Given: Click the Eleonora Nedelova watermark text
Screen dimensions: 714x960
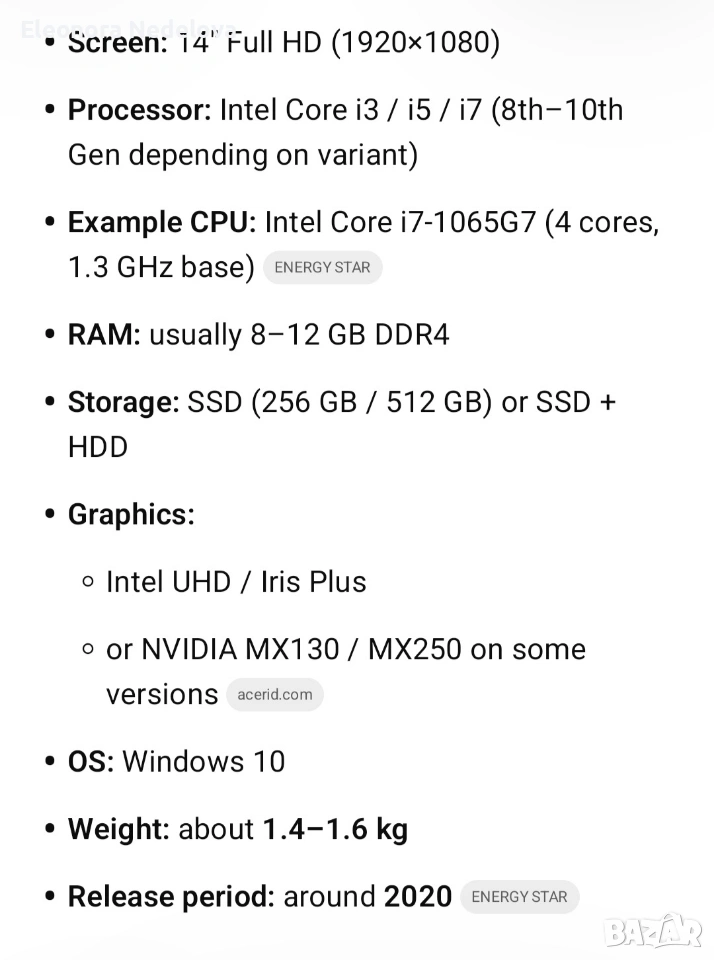Looking at the screenshot, I should click(128, 28).
